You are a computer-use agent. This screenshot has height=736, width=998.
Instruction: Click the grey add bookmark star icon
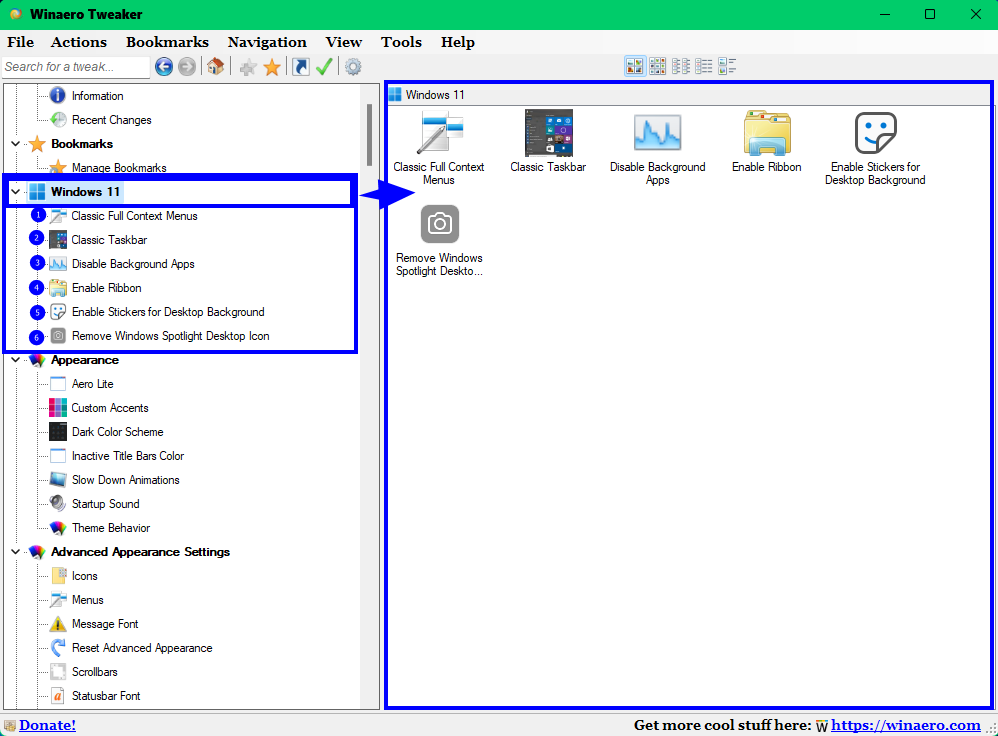pyautogui.click(x=248, y=67)
